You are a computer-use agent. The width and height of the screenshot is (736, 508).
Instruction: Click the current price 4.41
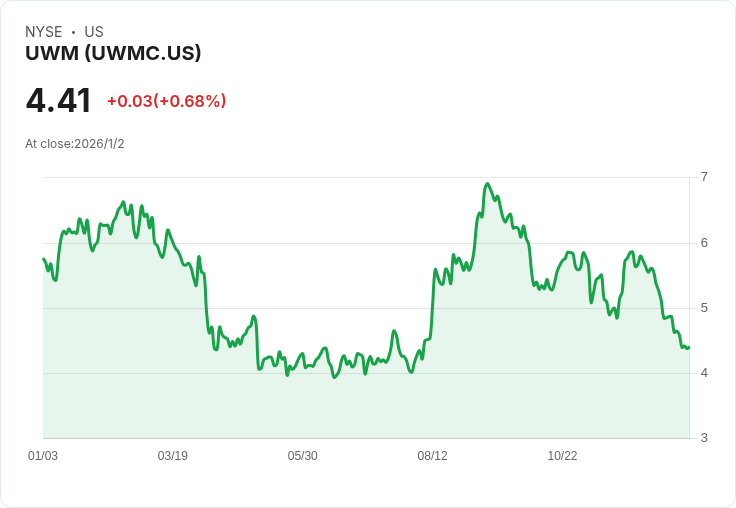[x=58, y=101]
